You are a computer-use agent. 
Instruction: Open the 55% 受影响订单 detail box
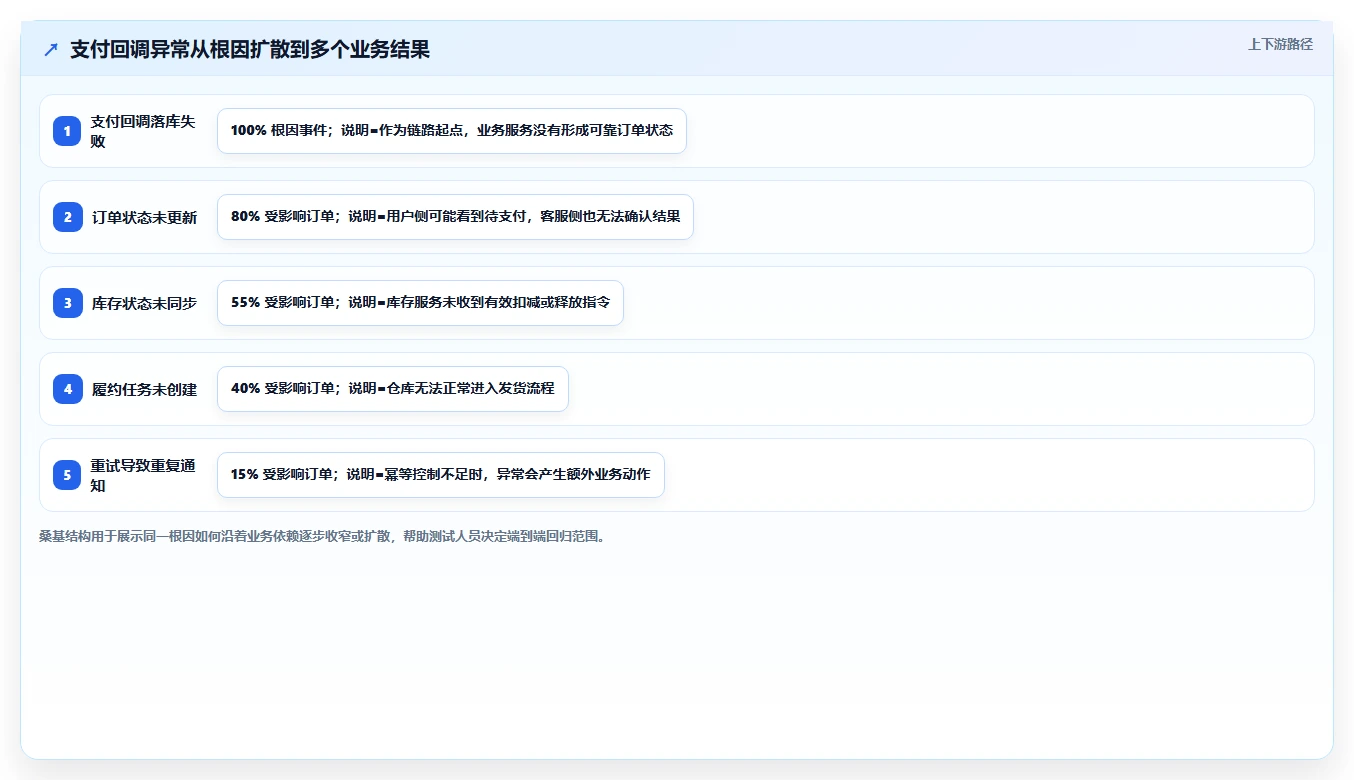pyautogui.click(x=420, y=303)
